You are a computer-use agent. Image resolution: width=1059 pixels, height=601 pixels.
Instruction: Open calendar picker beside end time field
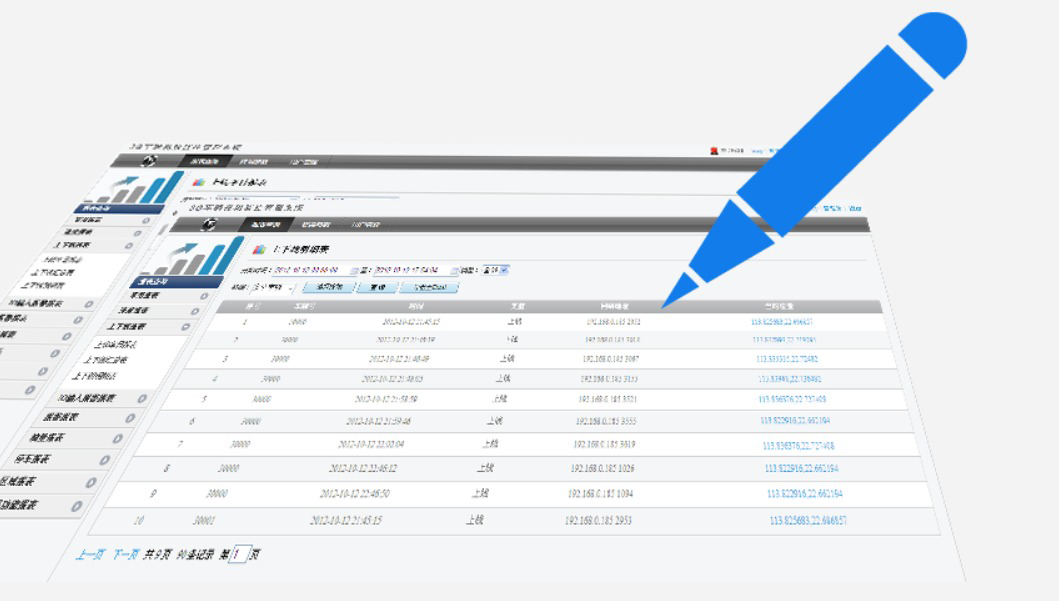point(455,270)
